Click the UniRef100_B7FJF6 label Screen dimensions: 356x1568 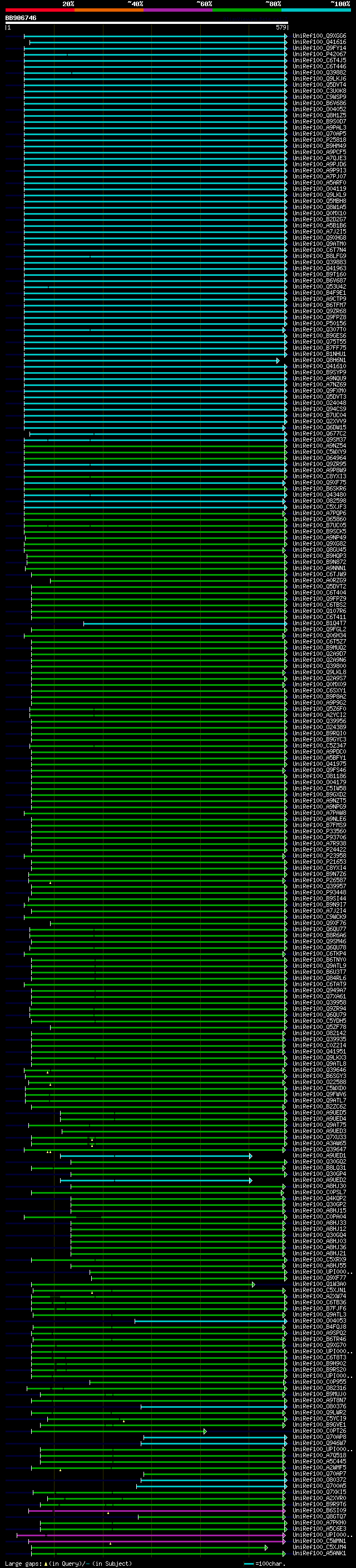319,1309
